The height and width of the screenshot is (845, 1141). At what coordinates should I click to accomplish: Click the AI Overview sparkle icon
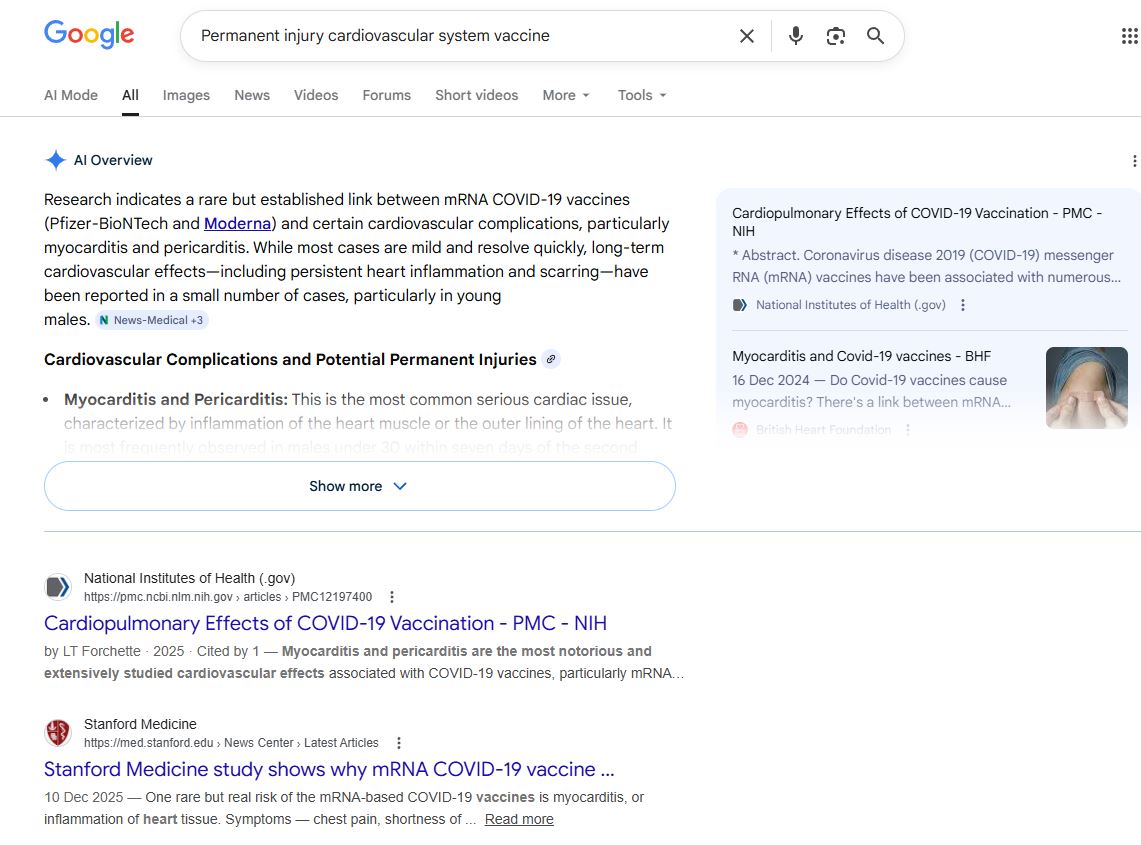pyautogui.click(x=55, y=160)
